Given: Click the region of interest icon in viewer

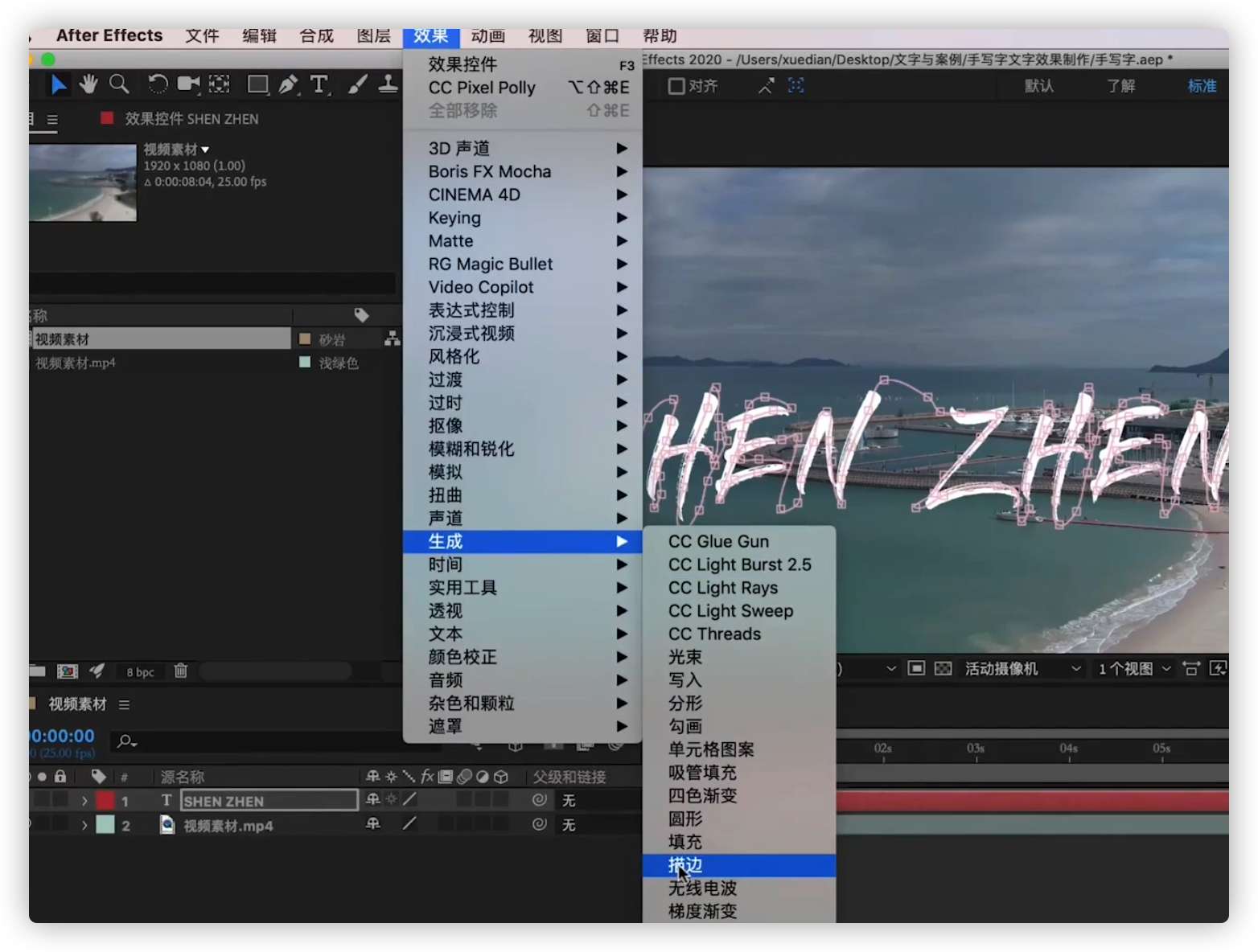Looking at the screenshot, I should coord(916,668).
